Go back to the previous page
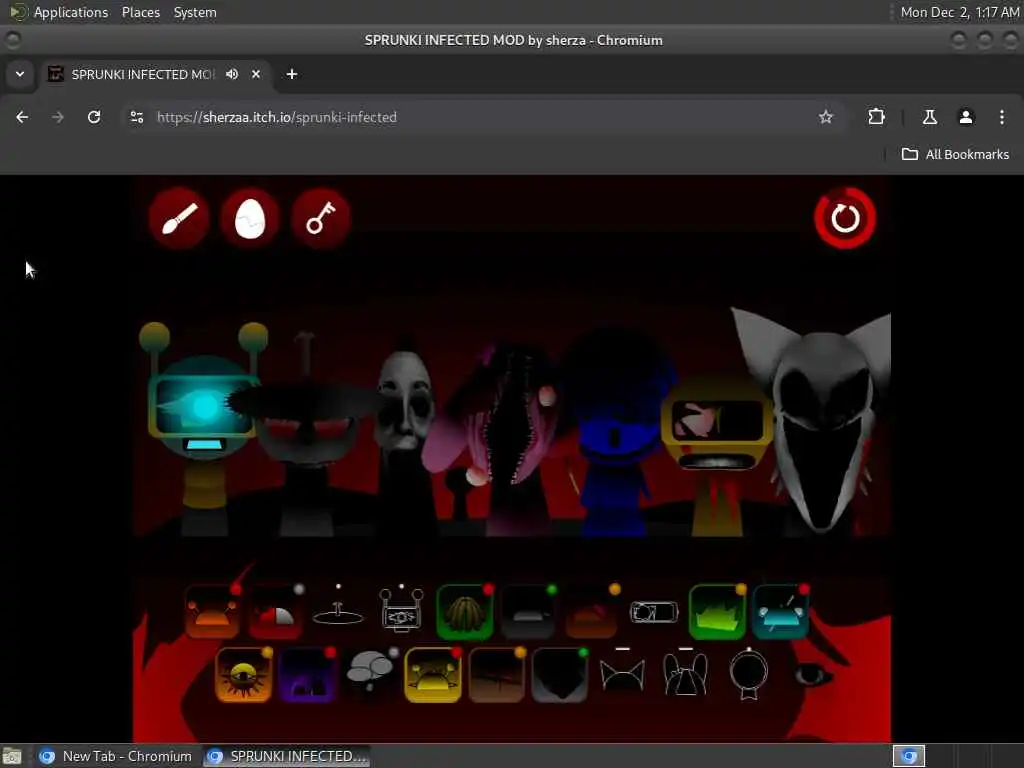The height and width of the screenshot is (768, 1024). (22, 117)
